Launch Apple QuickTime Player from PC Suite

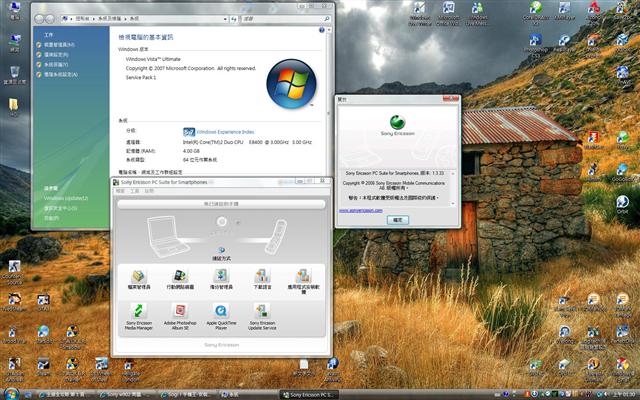pyautogui.click(x=221, y=317)
